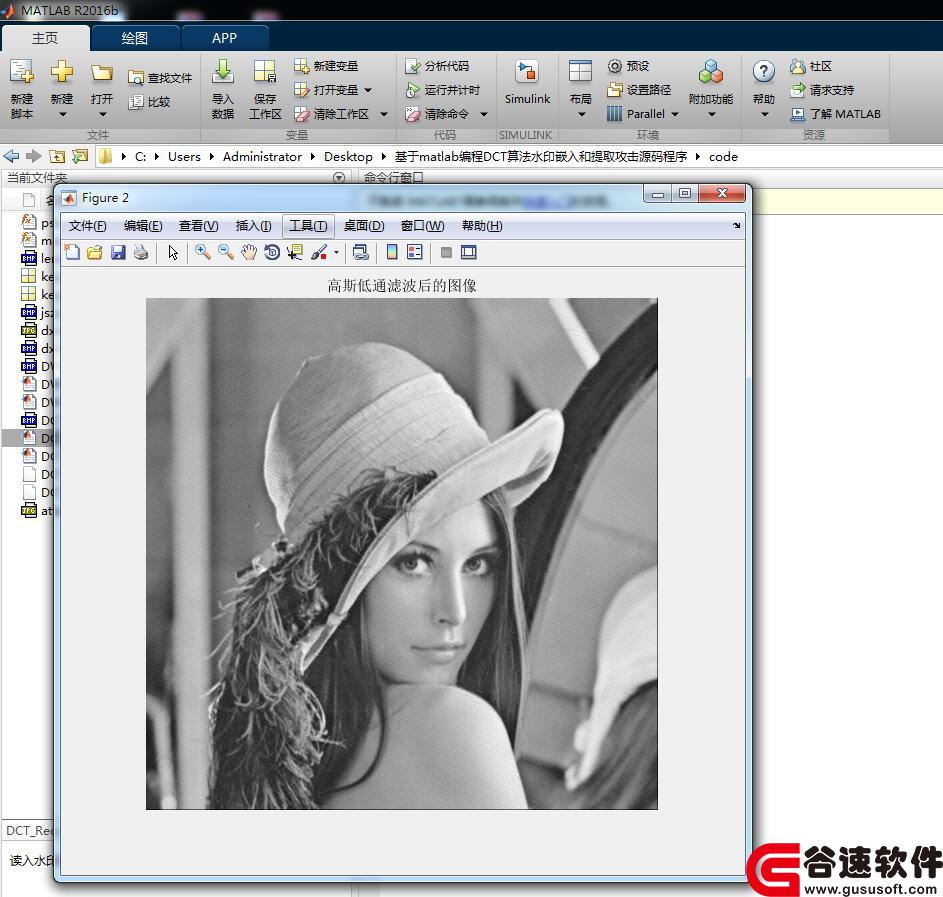This screenshot has width=943, height=897.
Task: Toggle Insert Legend in figure toolbar
Action: tap(414, 252)
